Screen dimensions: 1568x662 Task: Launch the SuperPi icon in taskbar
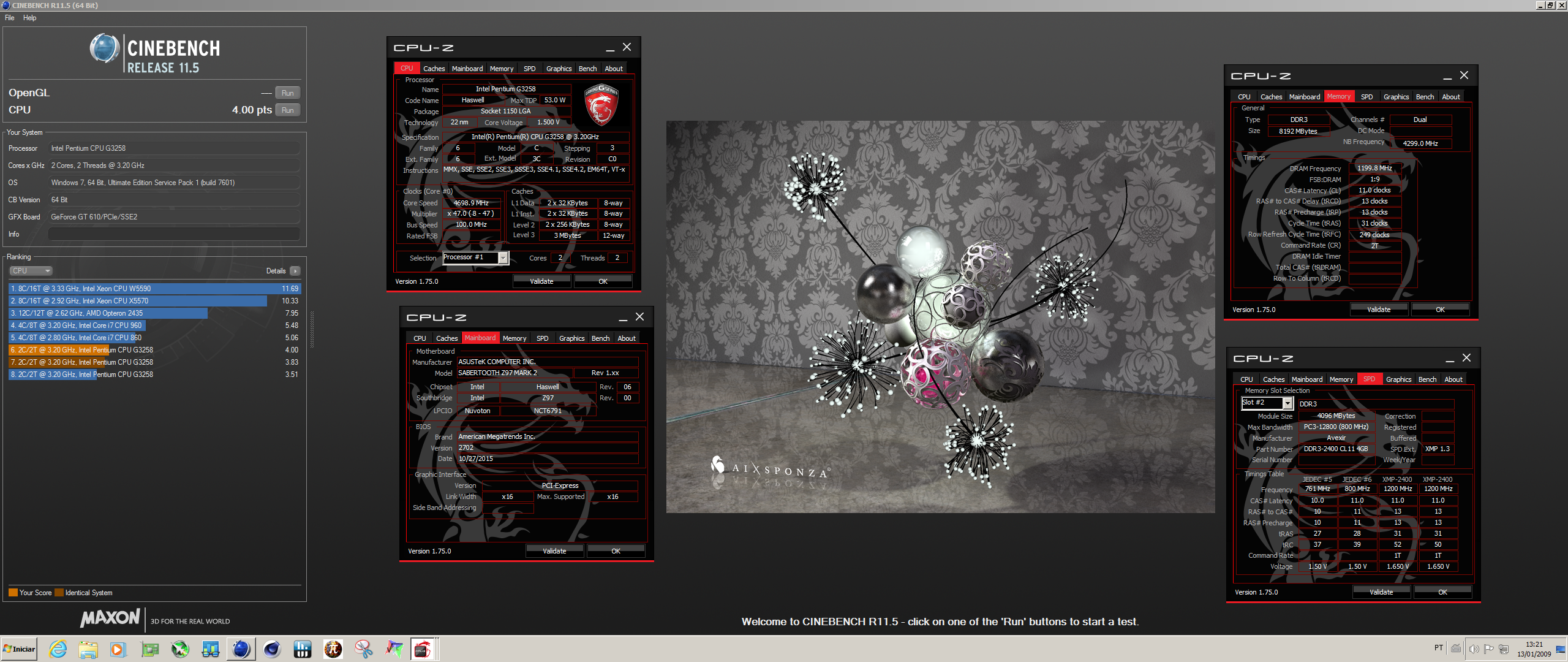click(x=333, y=649)
